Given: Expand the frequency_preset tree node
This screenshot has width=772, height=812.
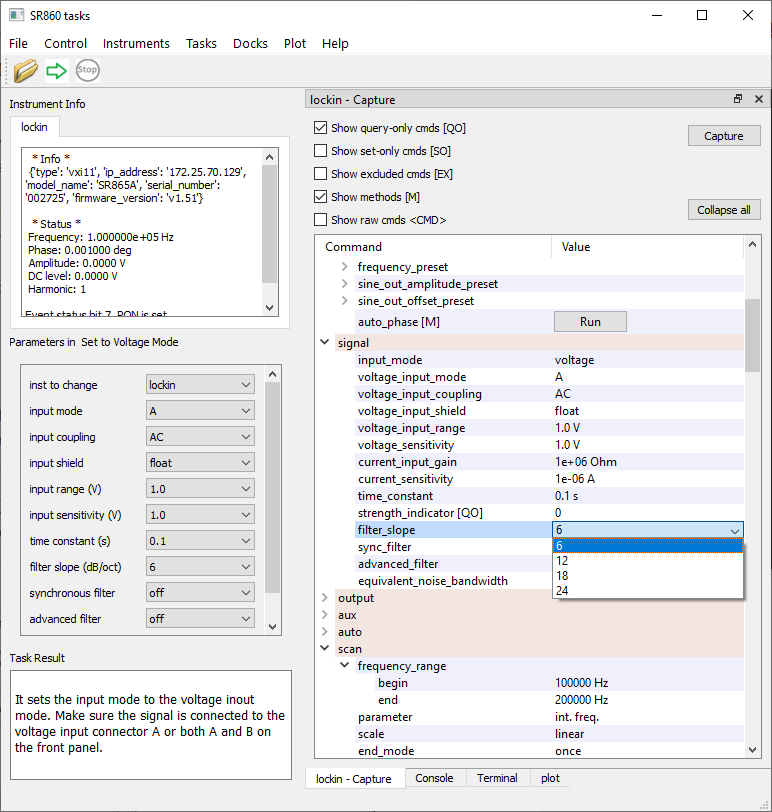Looking at the screenshot, I should [x=344, y=267].
